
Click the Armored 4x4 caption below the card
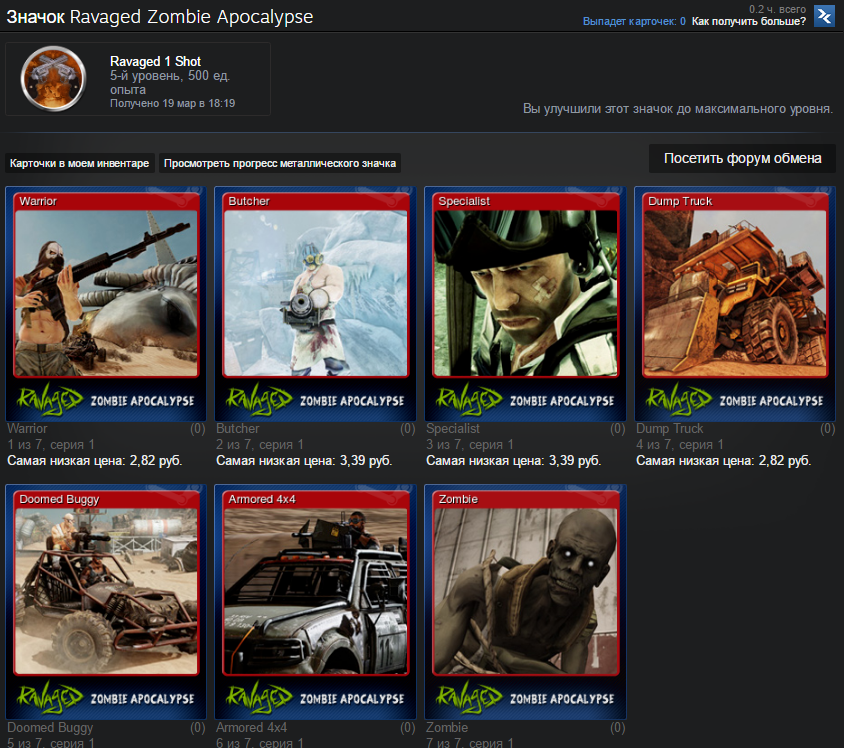point(251,728)
